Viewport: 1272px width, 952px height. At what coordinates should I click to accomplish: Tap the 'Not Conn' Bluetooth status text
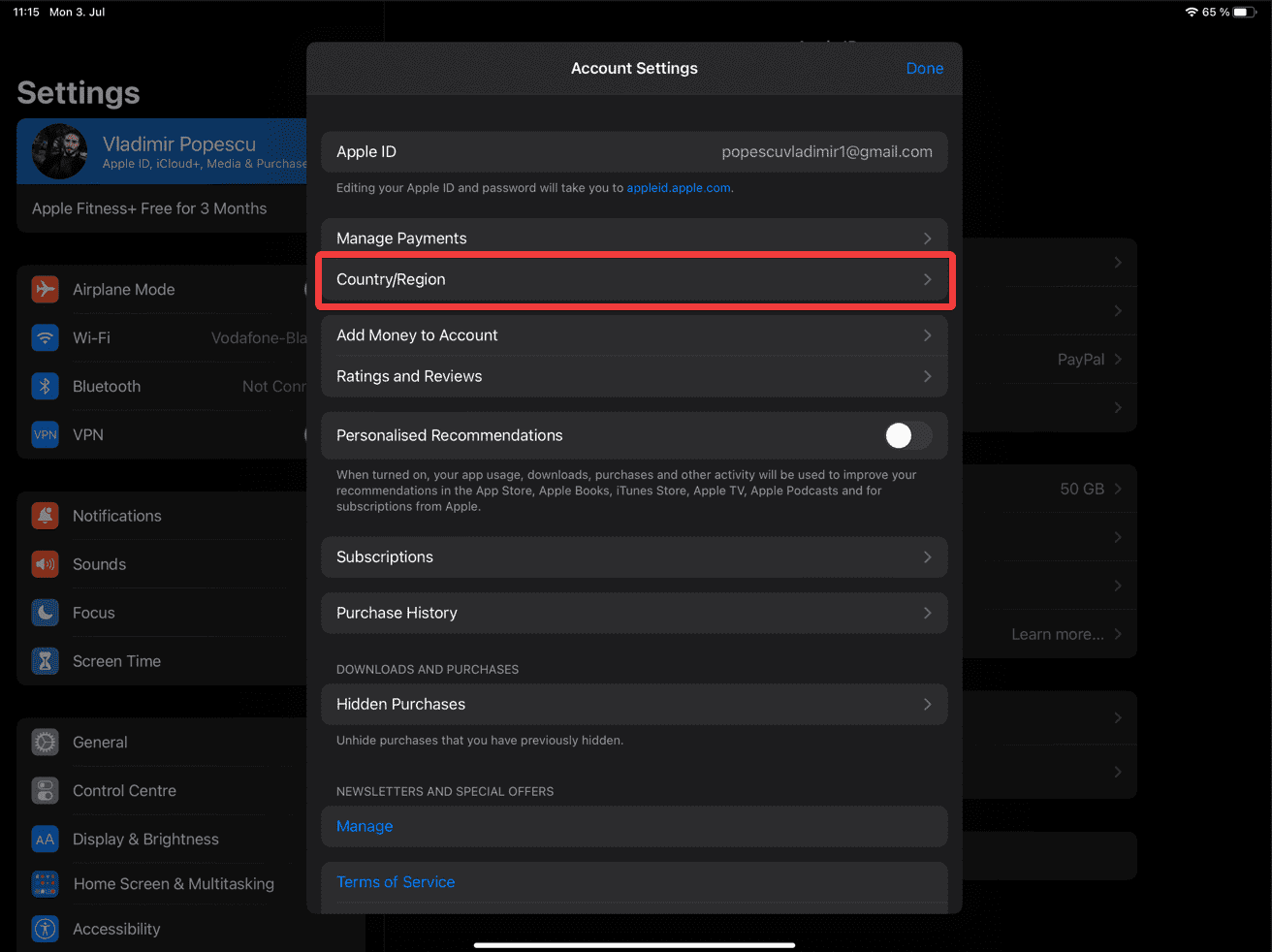tap(274, 386)
